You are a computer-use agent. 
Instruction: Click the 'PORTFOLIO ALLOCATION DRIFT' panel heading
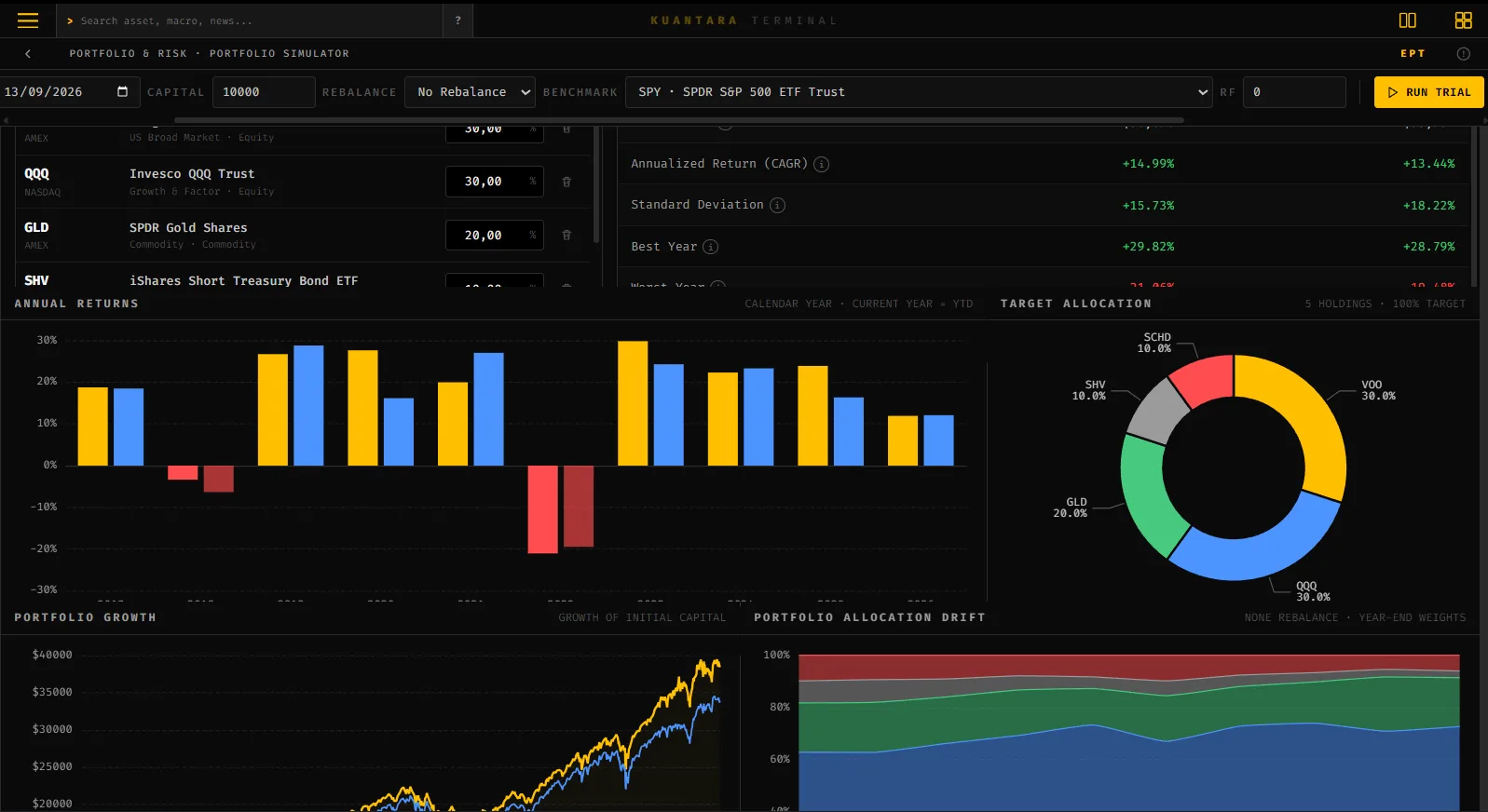click(x=869, y=617)
